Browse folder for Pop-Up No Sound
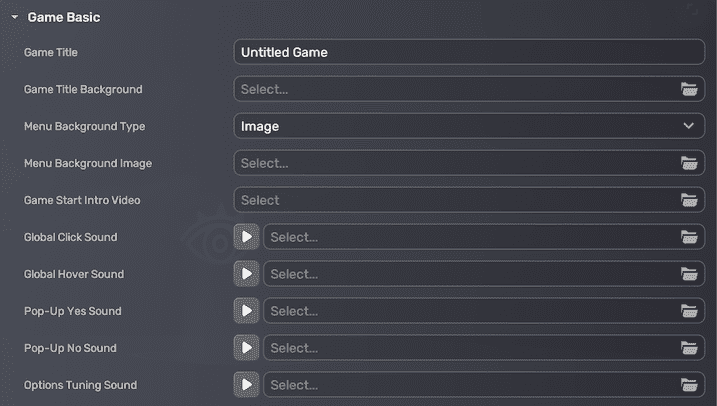 coord(688,348)
